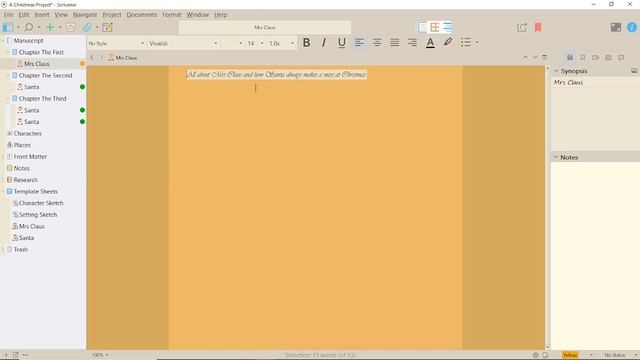Screen dimensions: 640x360
Task: Collapse the Synopsis section
Action: pos(556,71)
